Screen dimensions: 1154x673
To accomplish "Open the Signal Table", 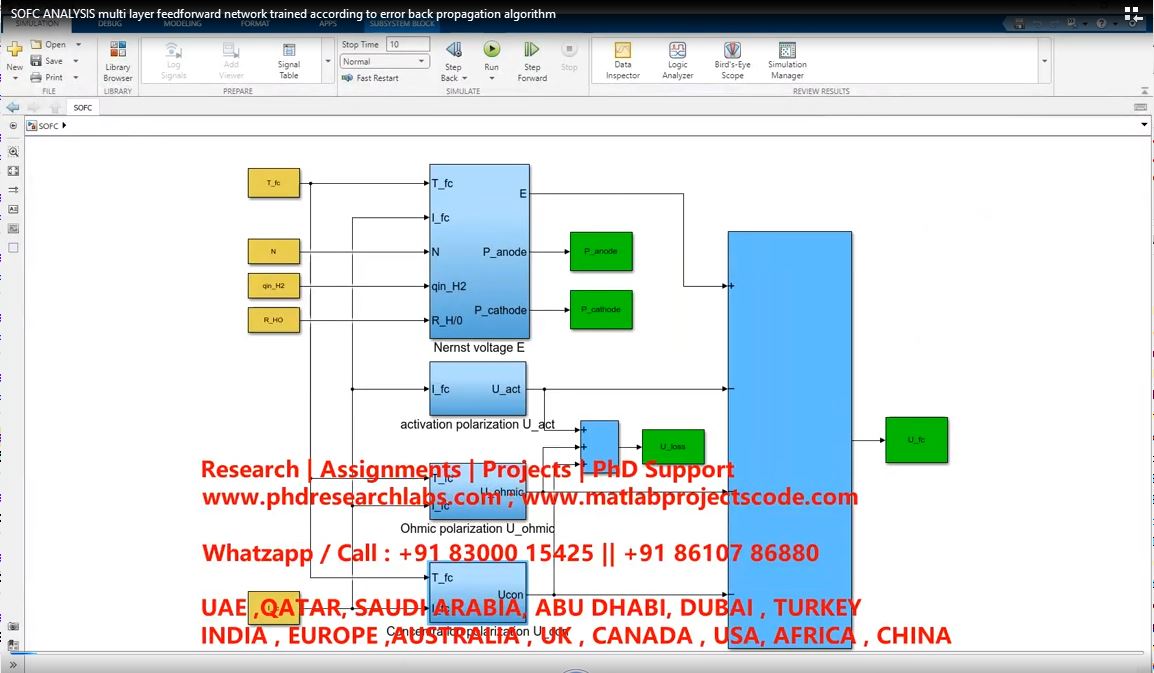I will click(x=288, y=60).
